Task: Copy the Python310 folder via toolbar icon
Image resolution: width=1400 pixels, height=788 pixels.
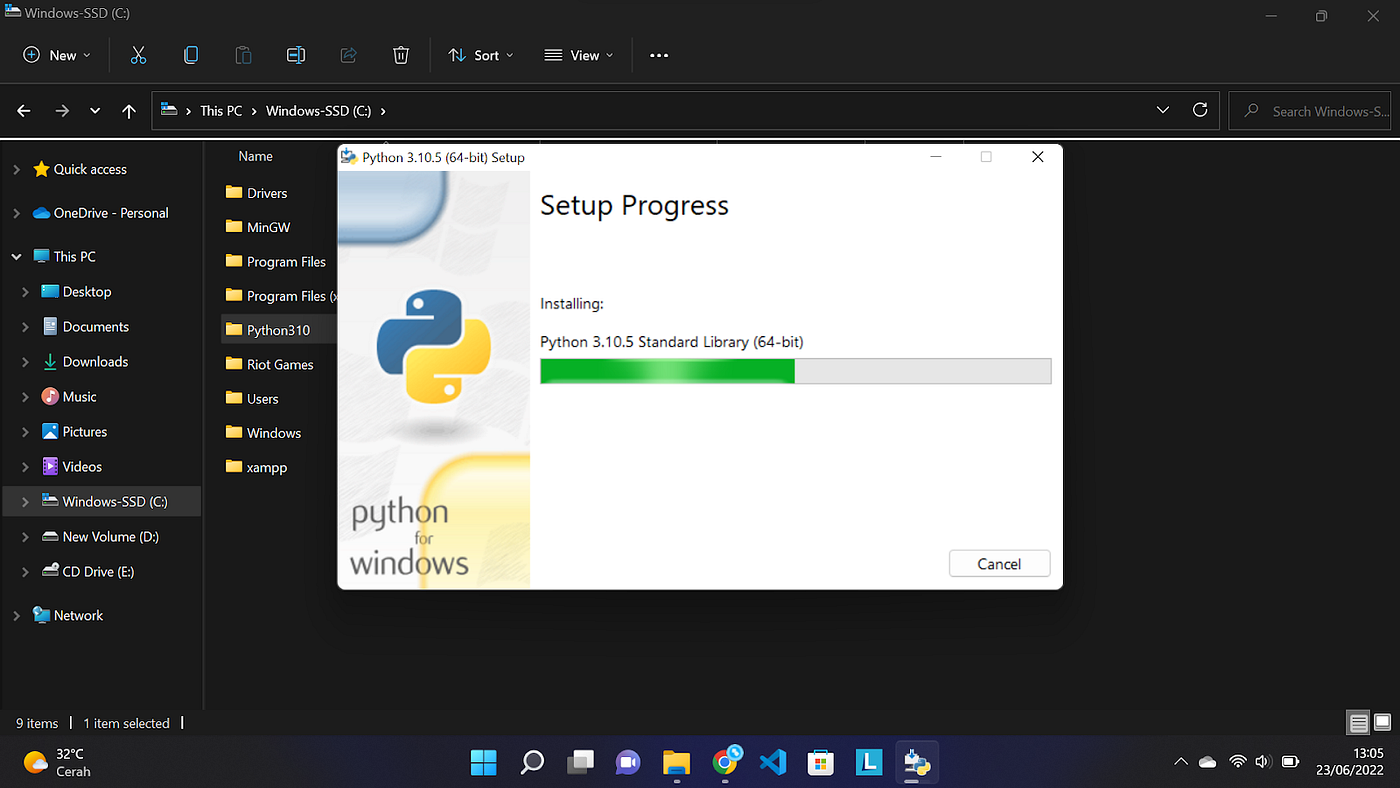Action: [x=191, y=55]
